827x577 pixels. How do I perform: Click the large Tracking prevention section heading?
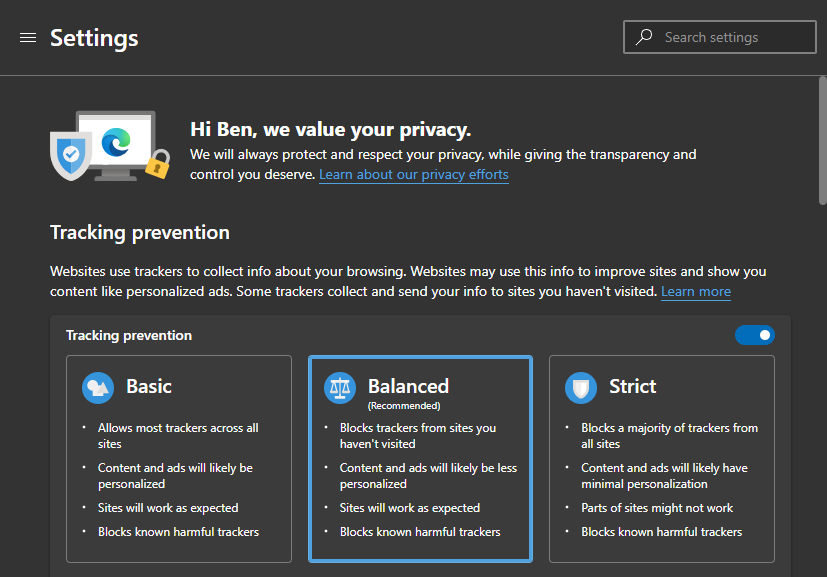pos(140,233)
